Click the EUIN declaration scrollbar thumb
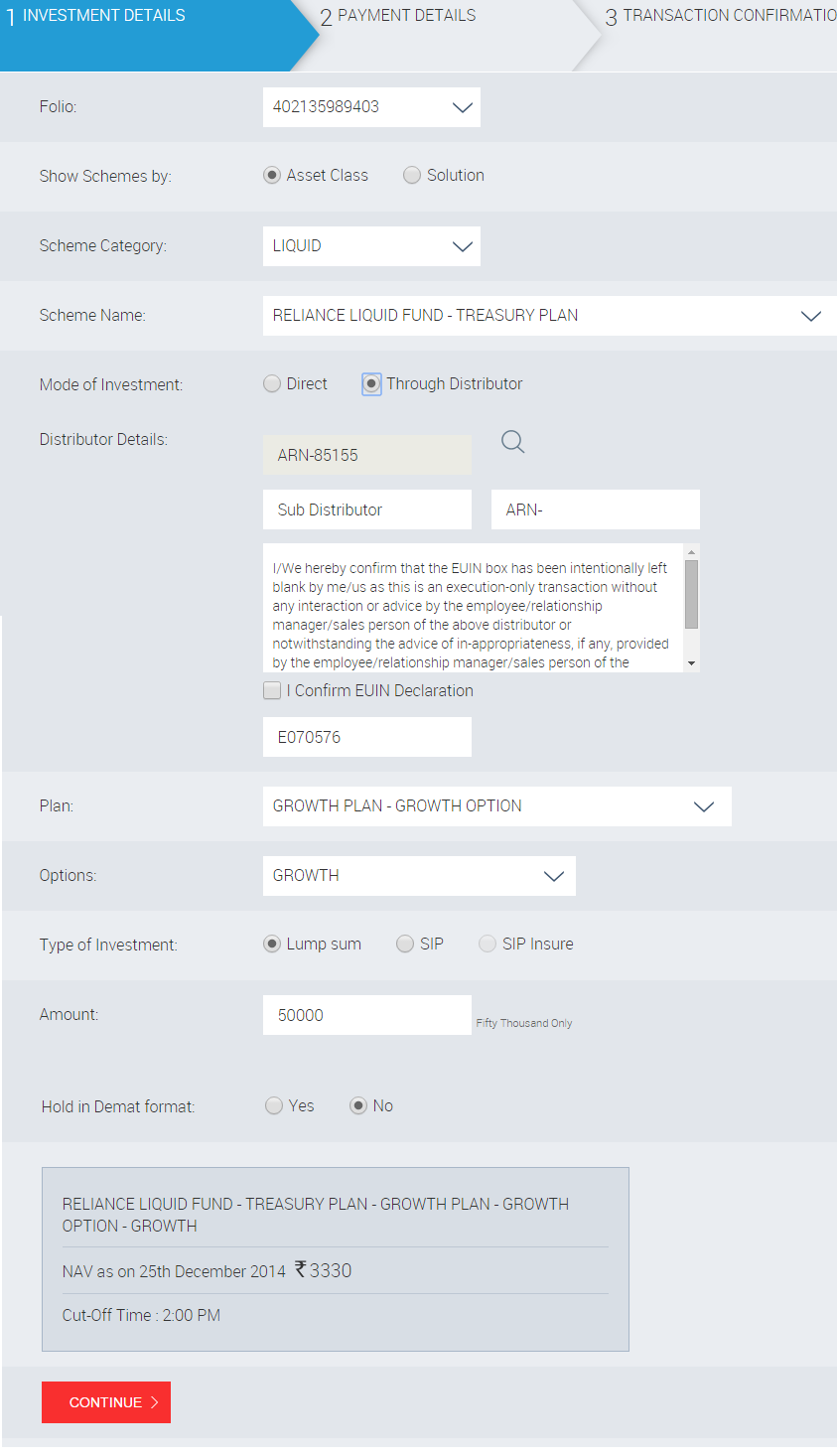Viewport: 837px width, 1456px height. pos(692,594)
